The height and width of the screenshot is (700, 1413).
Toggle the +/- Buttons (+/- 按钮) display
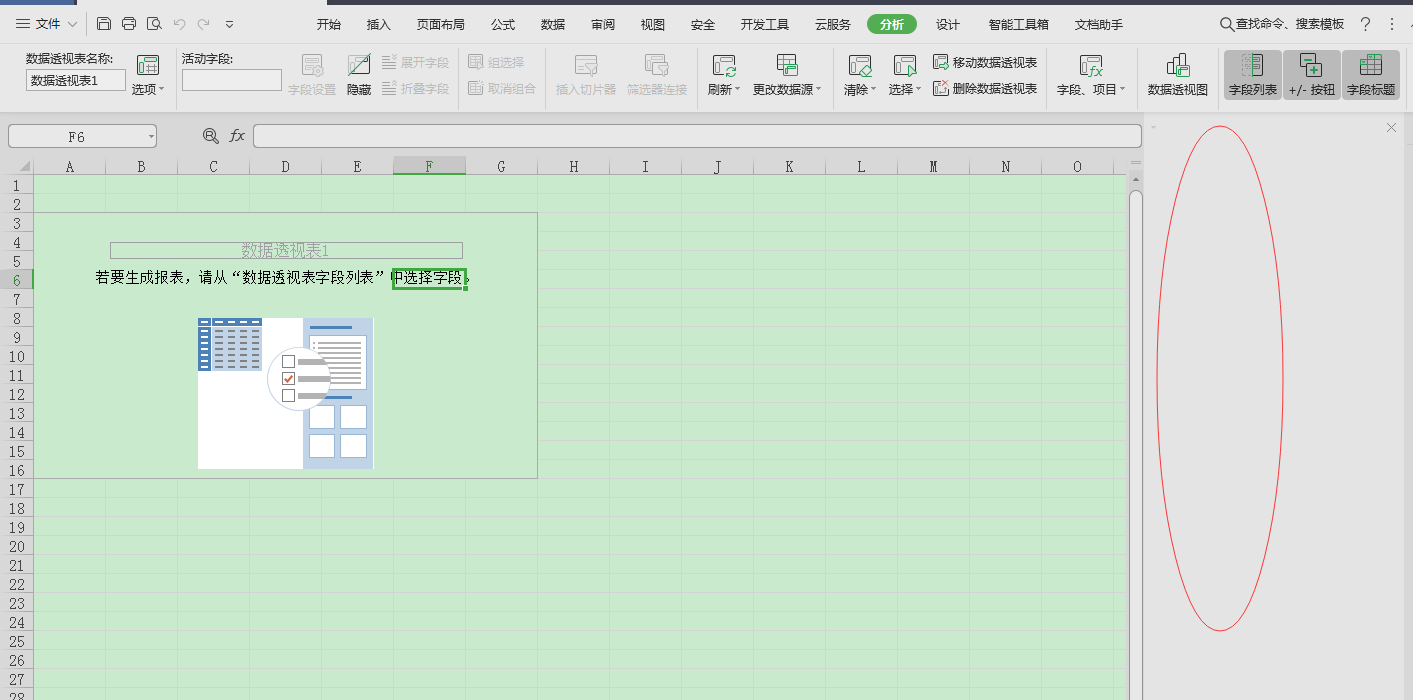click(1311, 75)
